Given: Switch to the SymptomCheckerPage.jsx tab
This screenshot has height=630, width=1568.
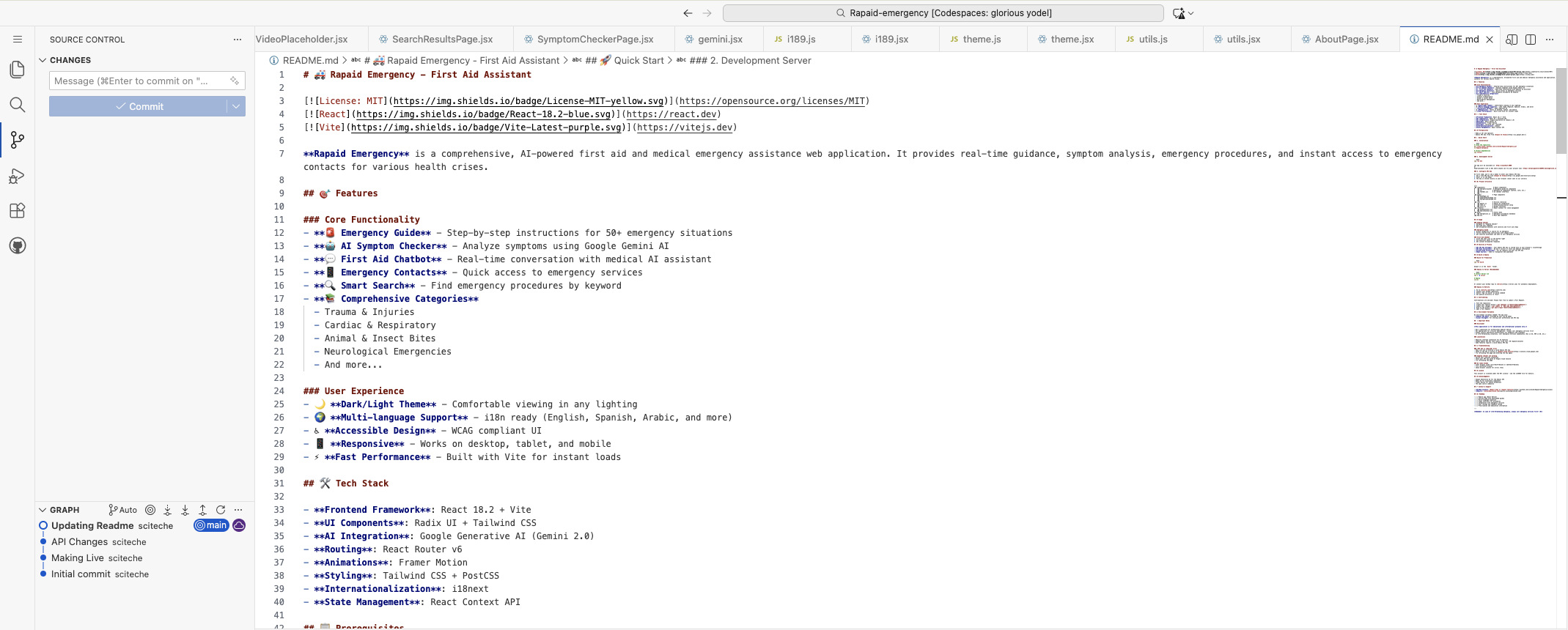Looking at the screenshot, I should click(x=595, y=40).
